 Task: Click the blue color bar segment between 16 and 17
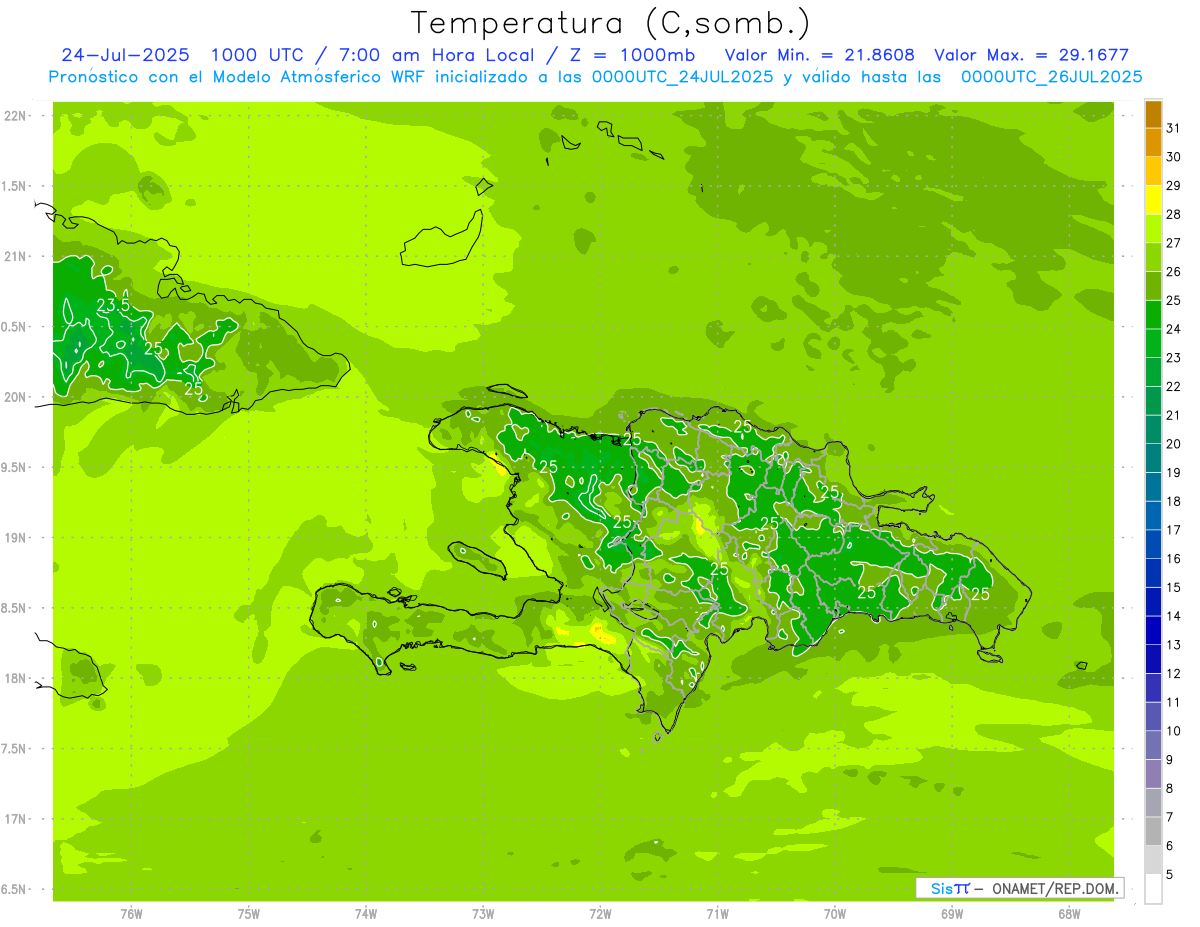coord(1153,545)
